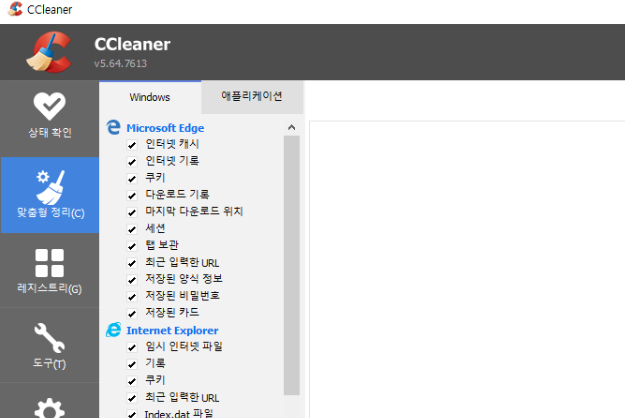Click the Microsoft Edge browser icon
Viewport: 625px width, 418px height.
pos(113,128)
